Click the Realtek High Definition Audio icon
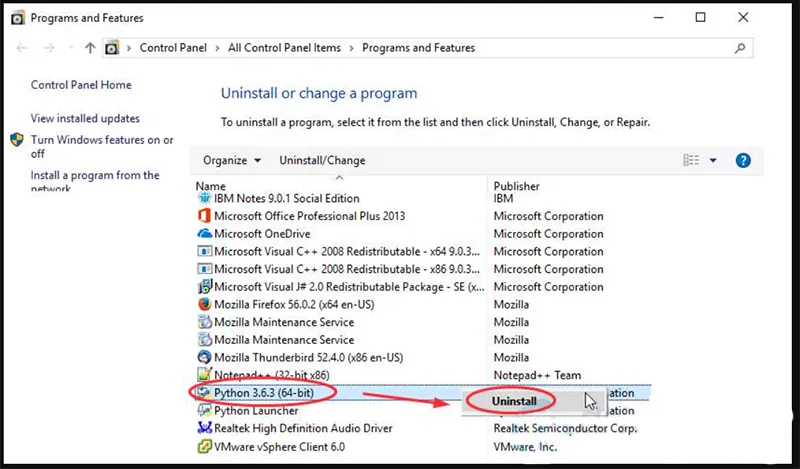This screenshot has height=469, width=800. tap(204, 429)
